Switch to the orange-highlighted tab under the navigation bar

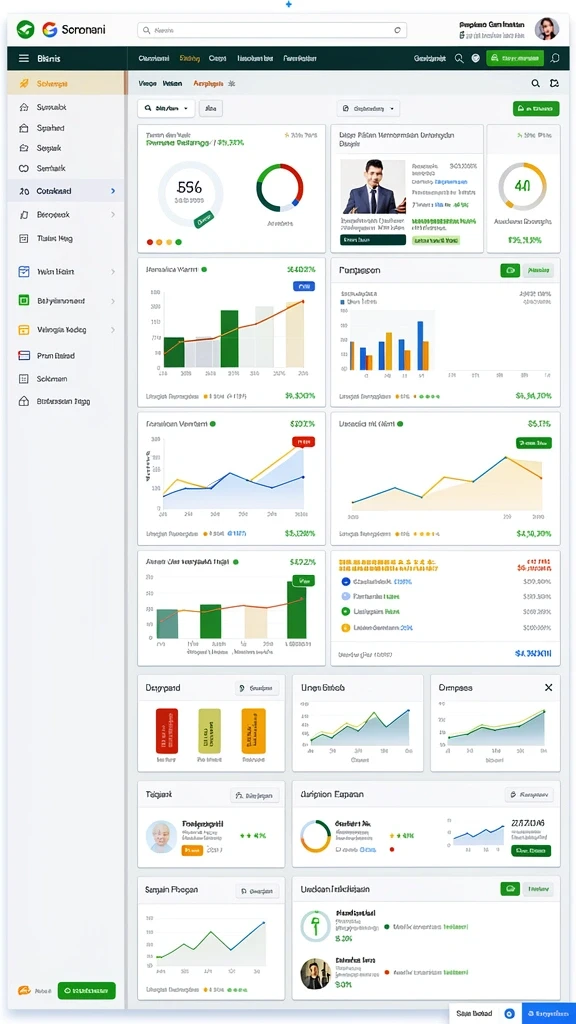(x=208, y=84)
